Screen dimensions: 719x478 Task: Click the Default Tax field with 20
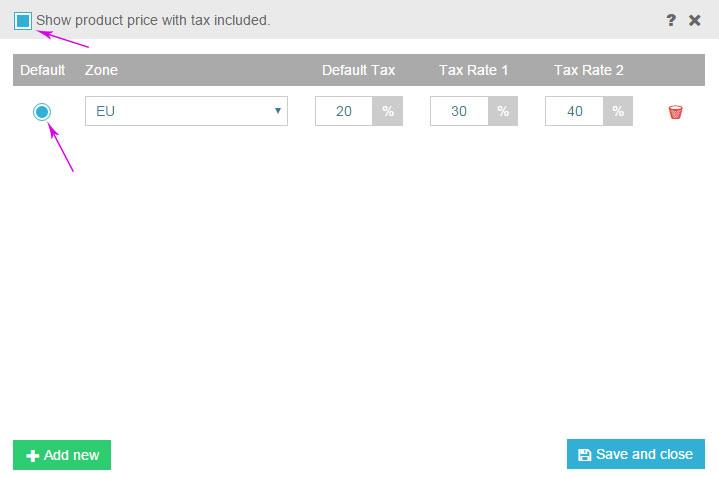pos(344,111)
